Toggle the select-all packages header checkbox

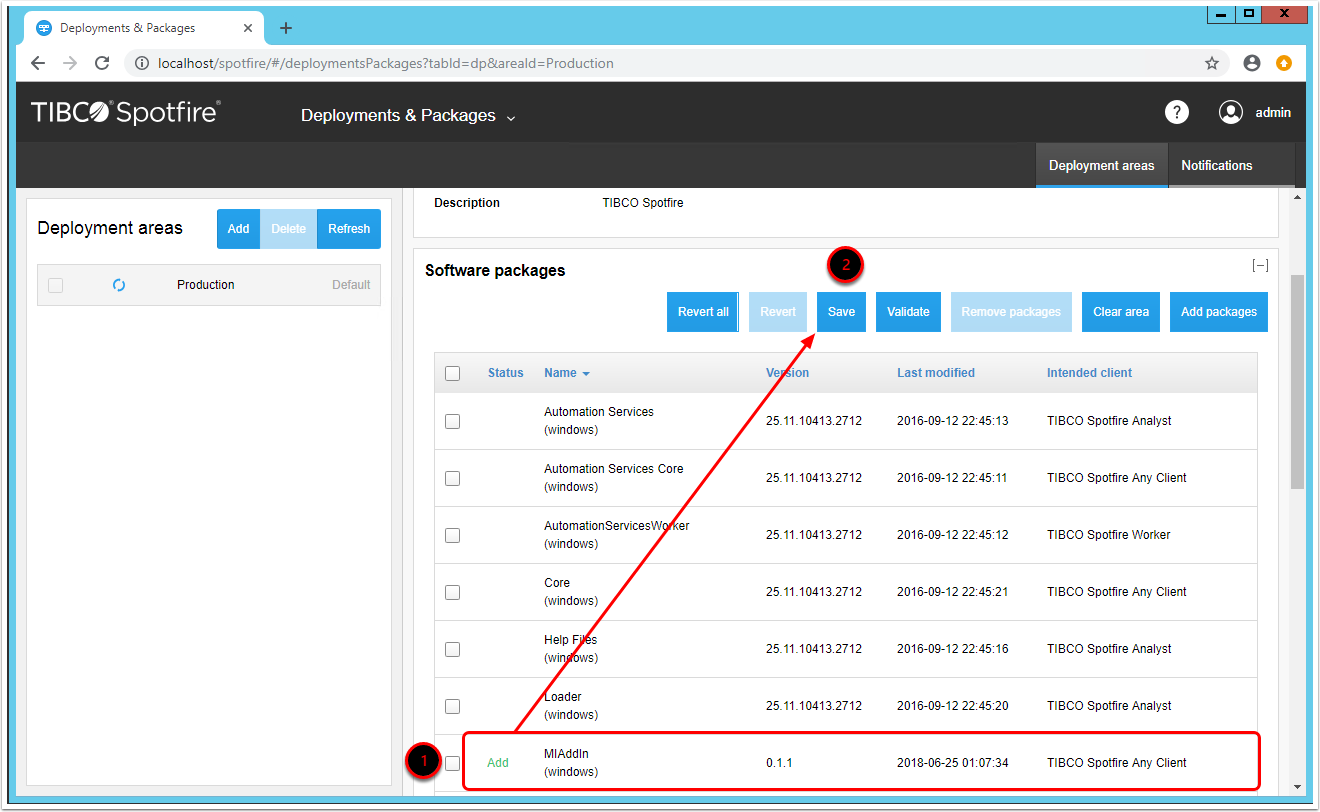pyautogui.click(x=453, y=373)
